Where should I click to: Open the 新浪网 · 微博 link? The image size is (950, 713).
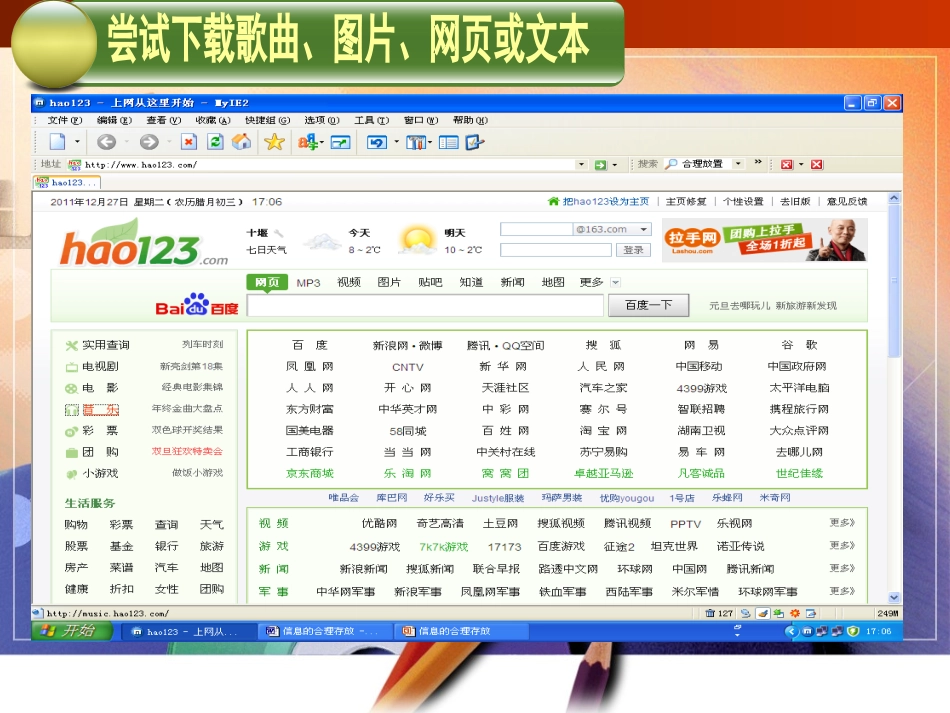[407, 345]
